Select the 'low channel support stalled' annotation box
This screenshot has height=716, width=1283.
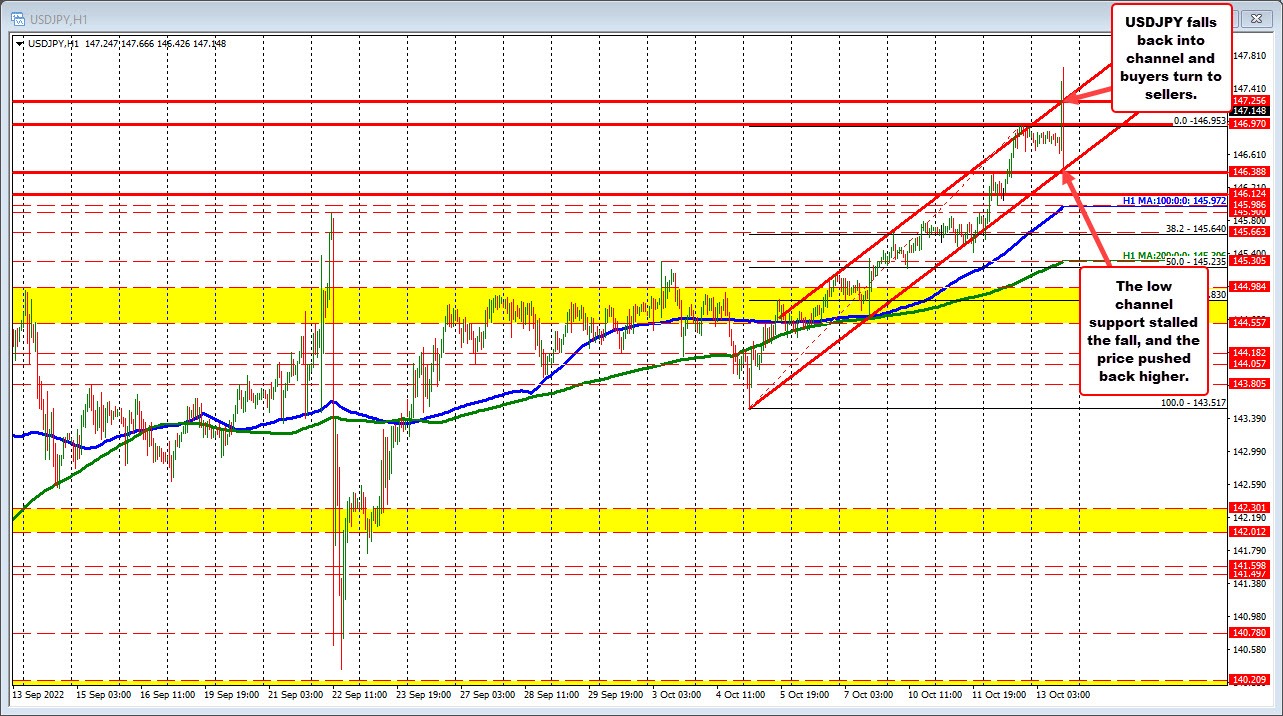tap(1143, 331)
